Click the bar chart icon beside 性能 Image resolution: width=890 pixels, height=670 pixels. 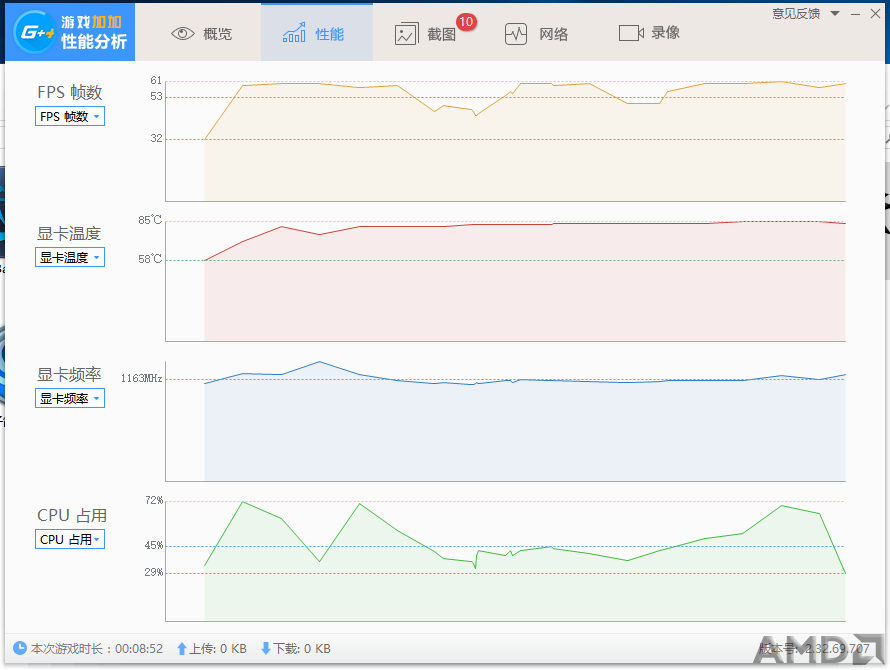[294, 33]
